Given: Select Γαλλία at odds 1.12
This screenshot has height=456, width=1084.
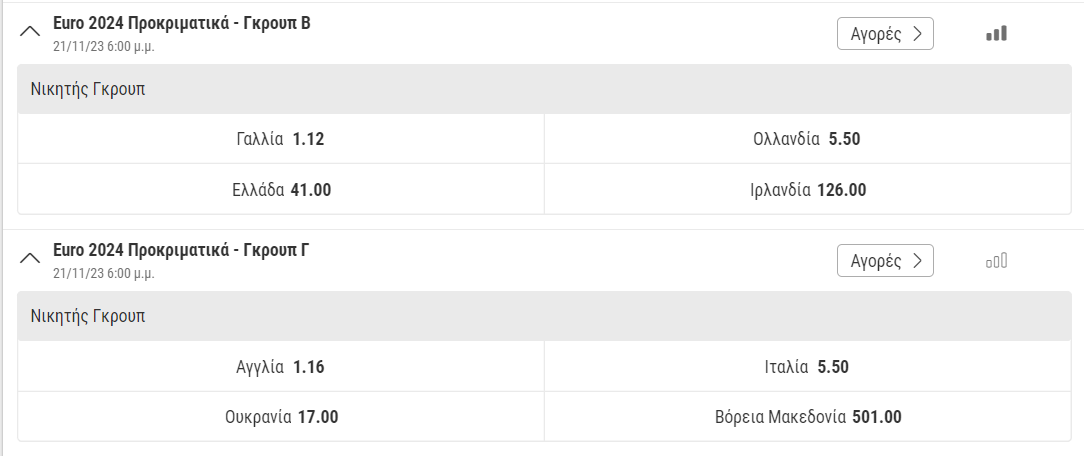Looking at the screenshot, I should pos(281,139).
